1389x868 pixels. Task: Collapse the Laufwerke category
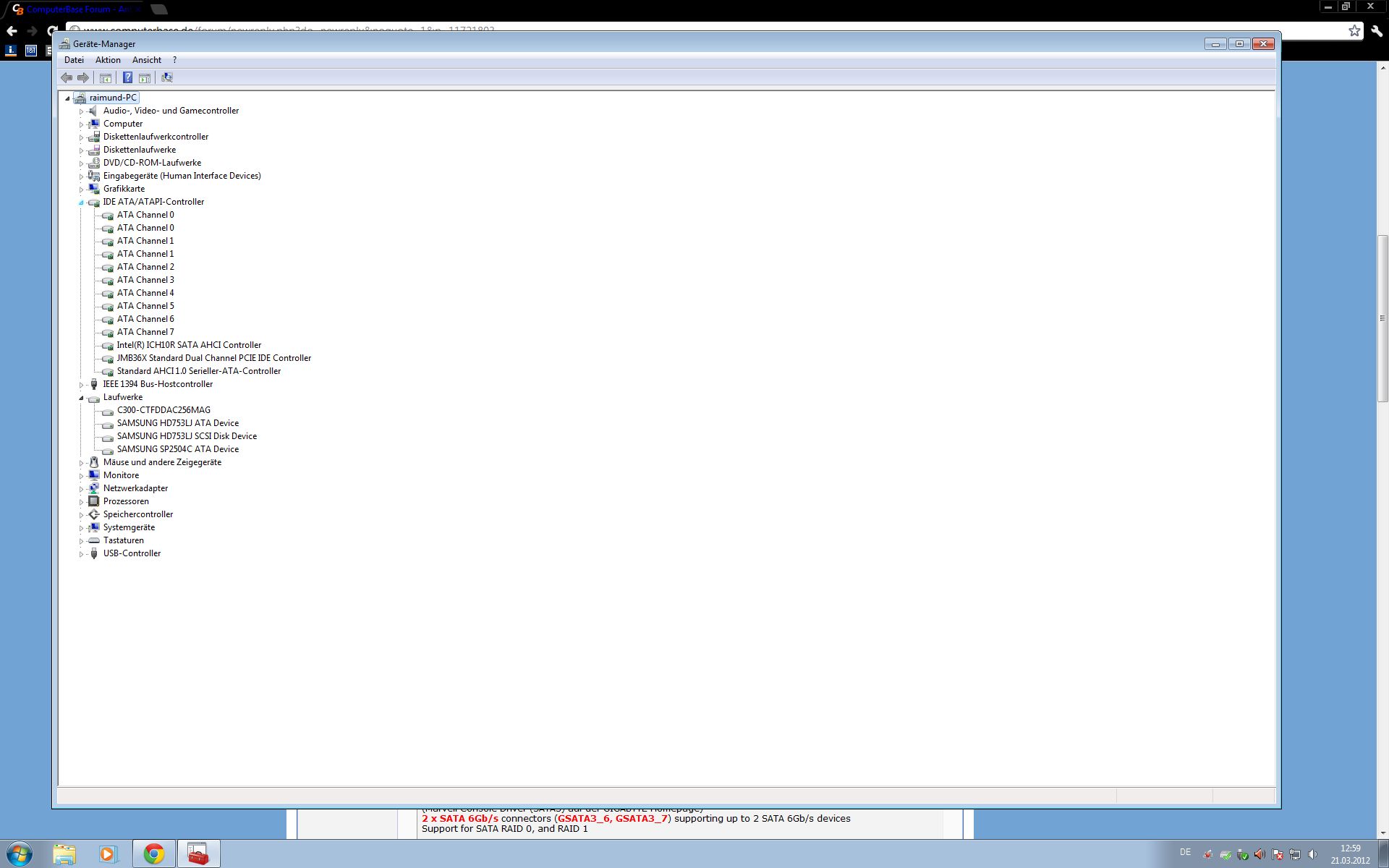[x=81, y=398]
